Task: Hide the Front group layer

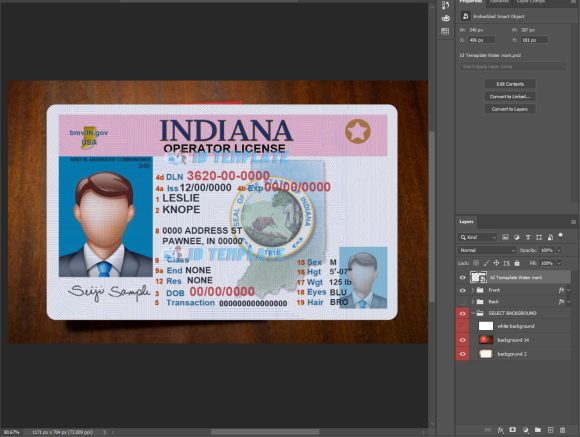Action: coord(462,290)
